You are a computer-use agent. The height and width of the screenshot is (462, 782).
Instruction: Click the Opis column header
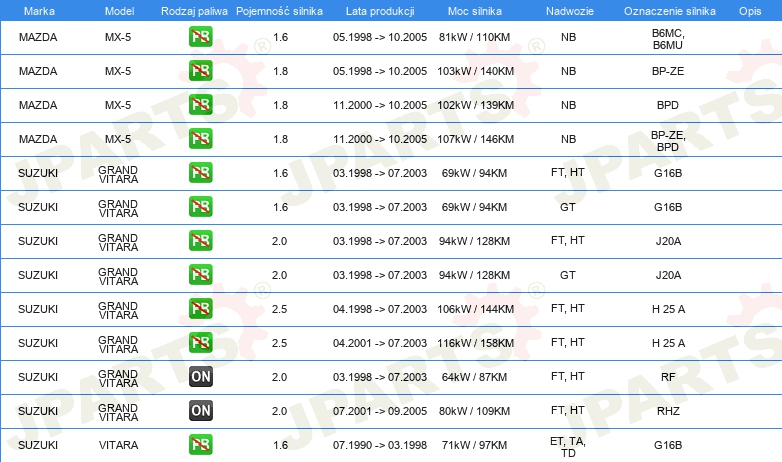(x=750, y=11)
